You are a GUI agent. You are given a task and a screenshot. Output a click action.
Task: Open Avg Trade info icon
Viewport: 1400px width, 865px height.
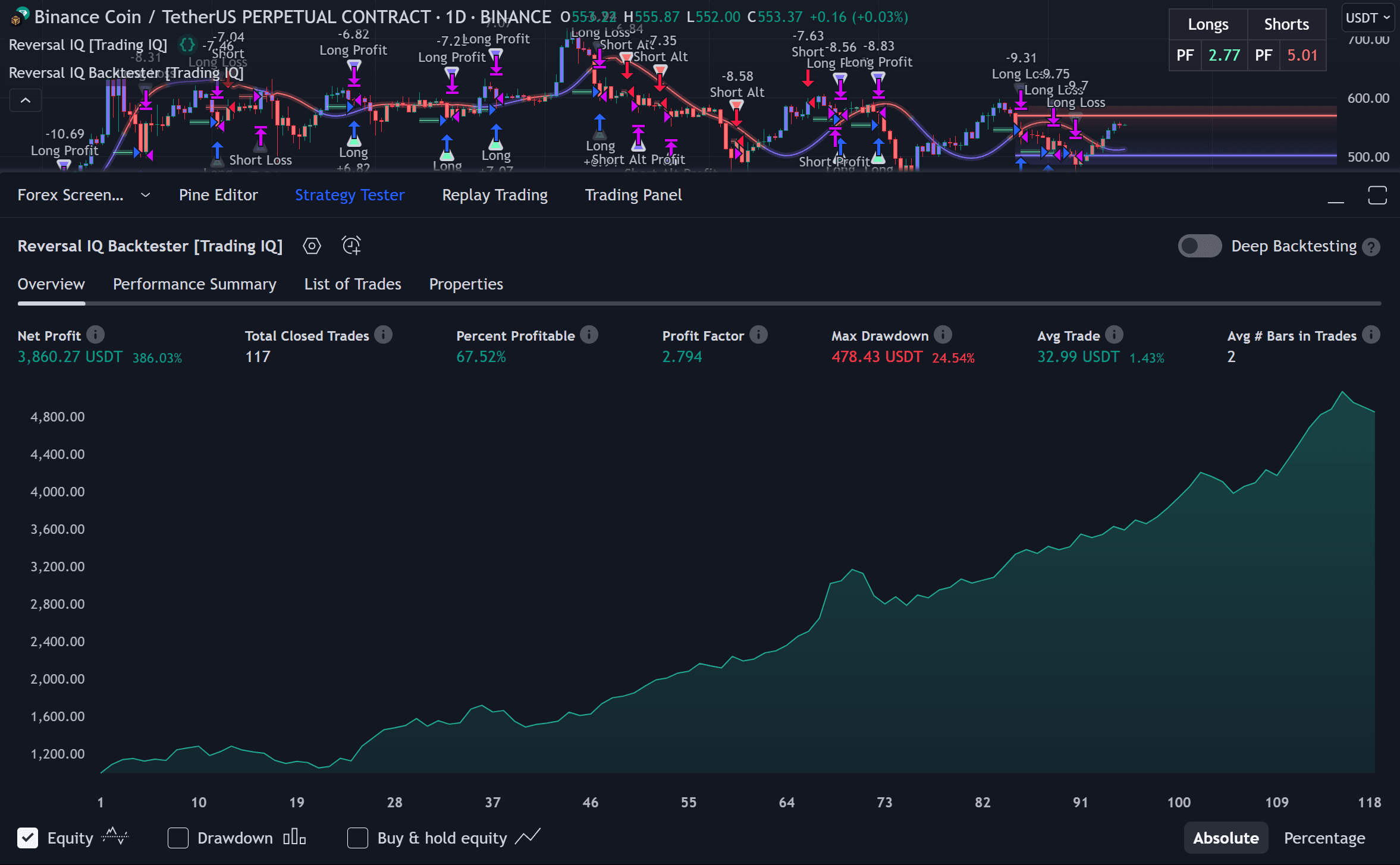[1114, 335]
